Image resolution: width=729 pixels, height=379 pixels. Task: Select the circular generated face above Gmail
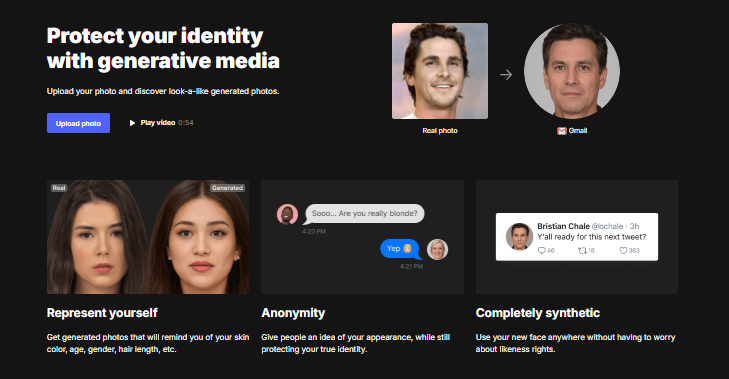tap(572, 71)
